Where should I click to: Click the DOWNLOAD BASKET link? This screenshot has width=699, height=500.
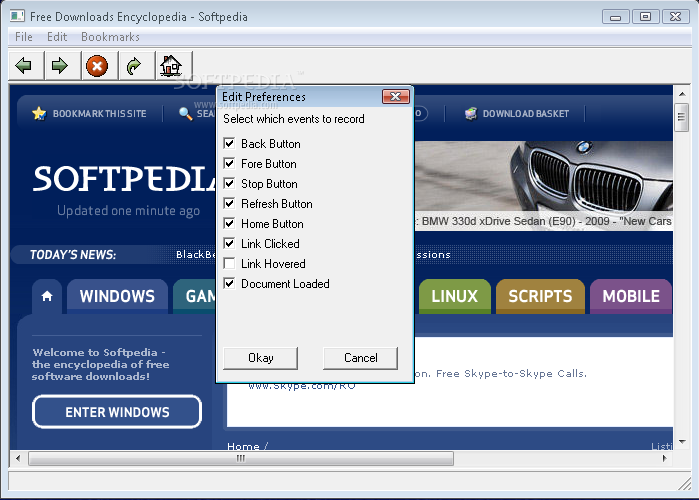(526, 114)
